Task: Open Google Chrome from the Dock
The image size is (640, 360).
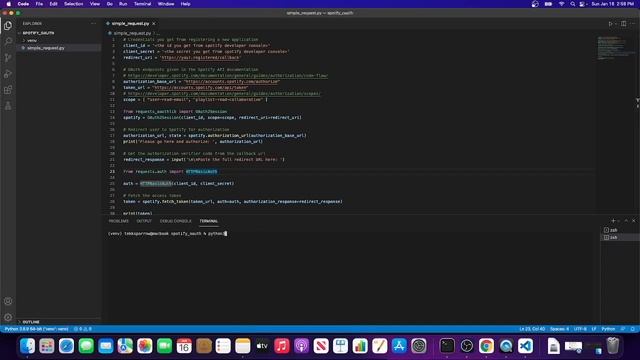Action: pyautogui.click(x=486, y=346)
